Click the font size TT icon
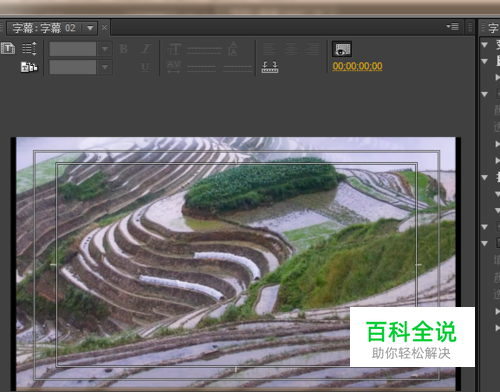Viewport: 500px width, 392px height. [174, 49]
